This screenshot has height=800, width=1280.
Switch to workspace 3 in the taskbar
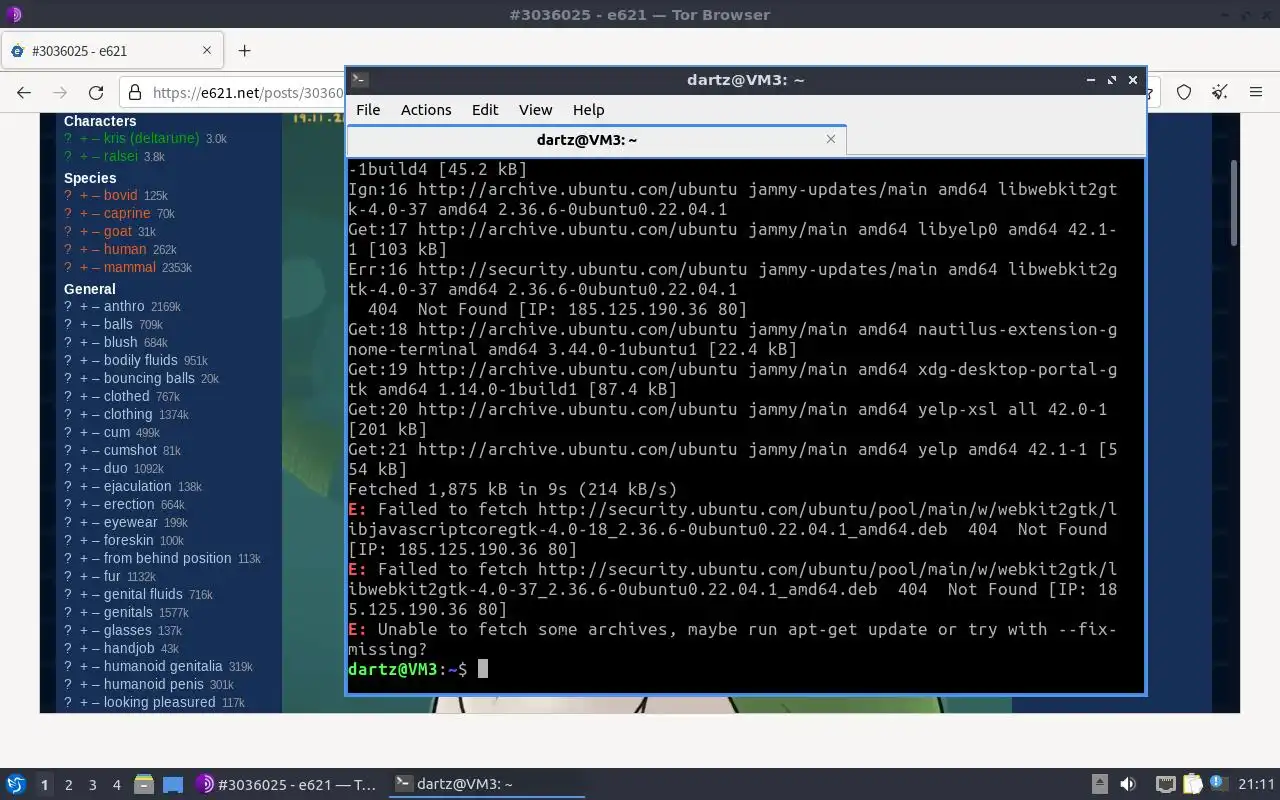[92, 785]
